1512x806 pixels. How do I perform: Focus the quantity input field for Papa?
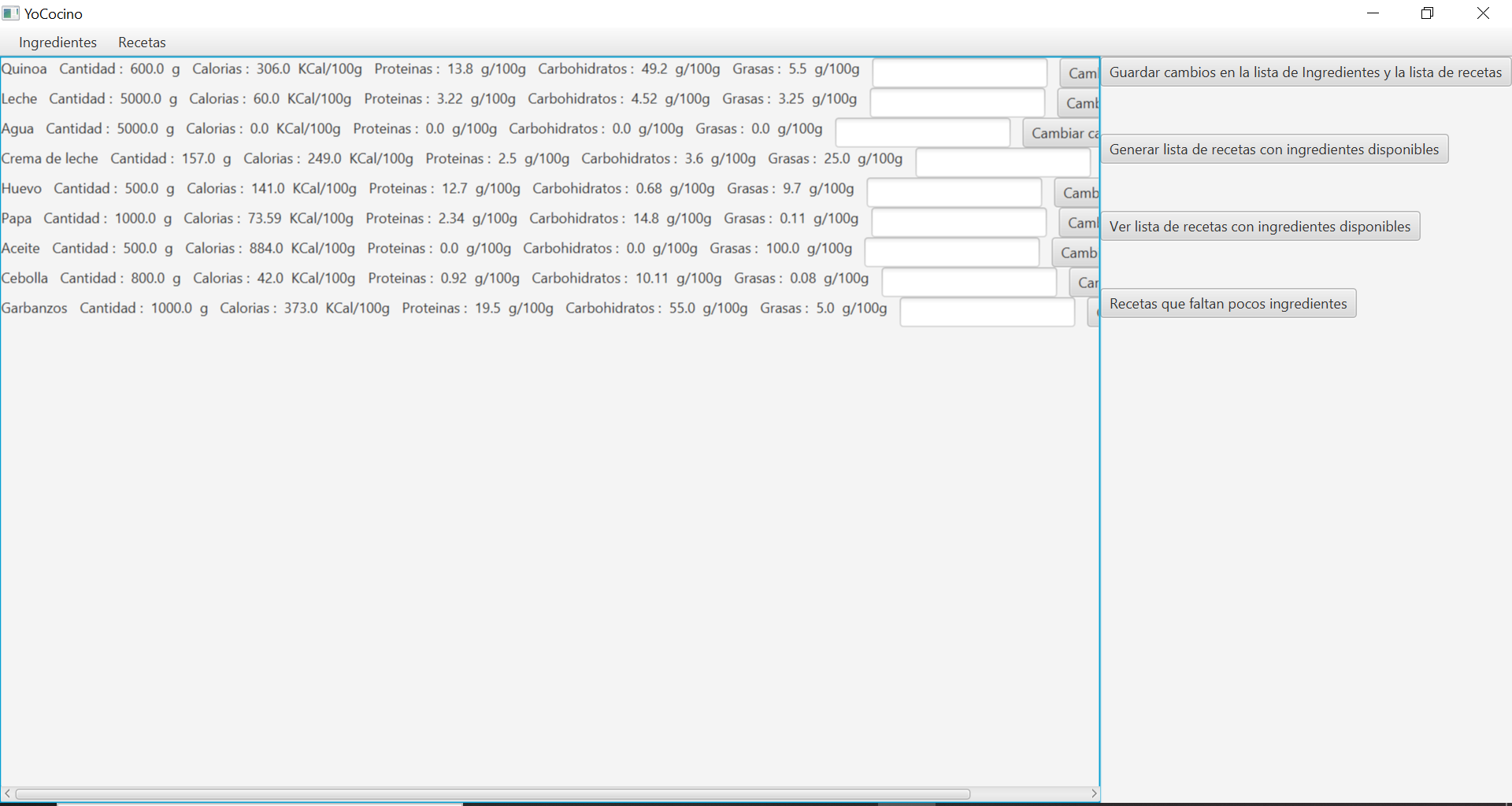959,223
